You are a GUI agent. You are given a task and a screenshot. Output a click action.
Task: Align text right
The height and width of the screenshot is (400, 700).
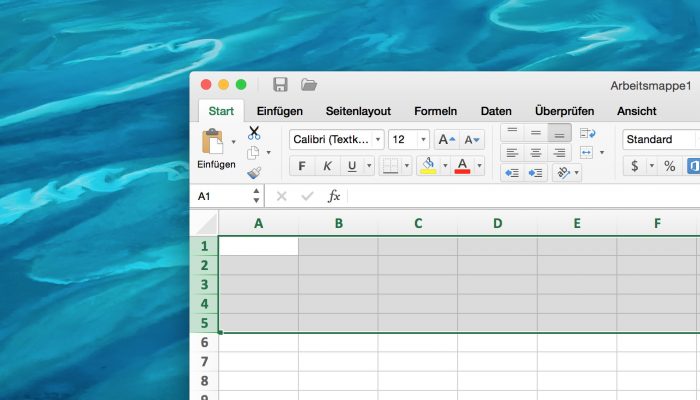[559, 153]
